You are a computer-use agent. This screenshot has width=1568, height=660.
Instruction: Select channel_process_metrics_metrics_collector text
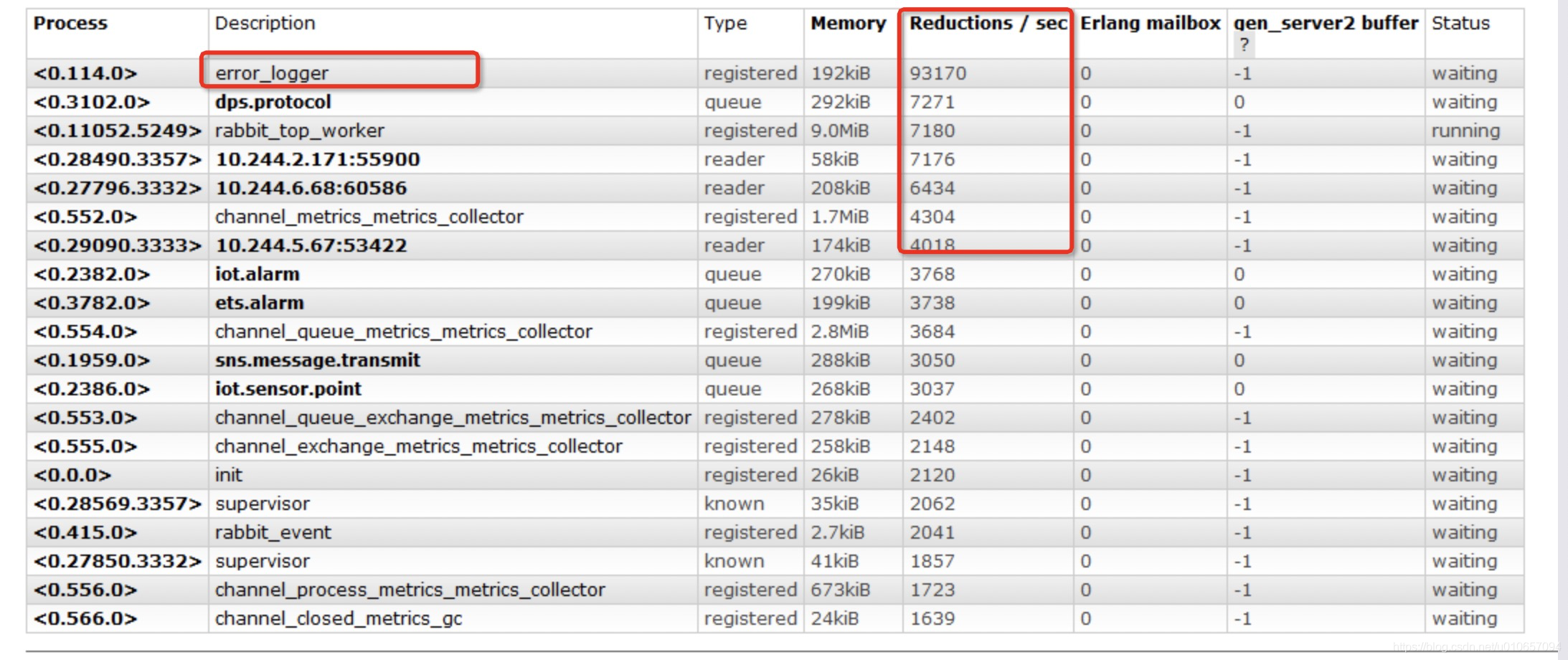point(410,590)
